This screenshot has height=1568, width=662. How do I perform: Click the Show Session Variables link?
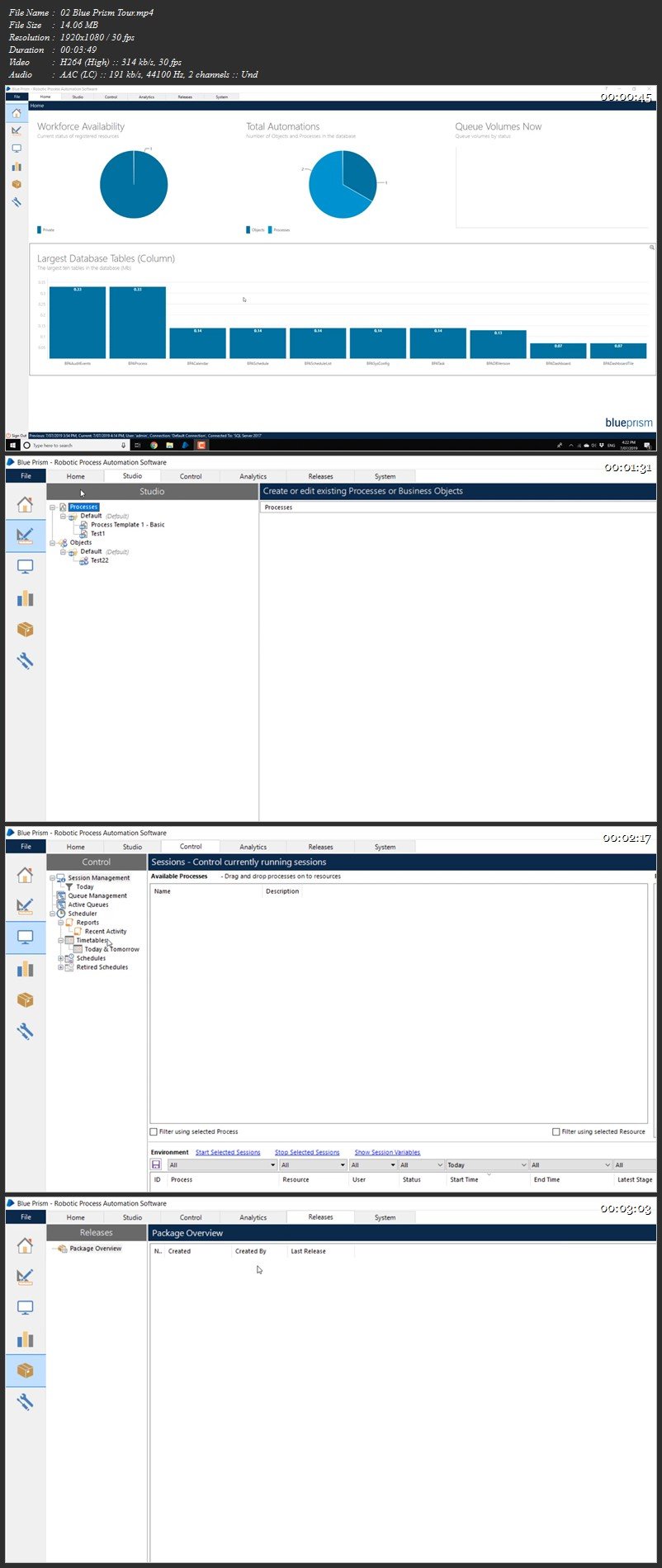tap(387, 1152)
